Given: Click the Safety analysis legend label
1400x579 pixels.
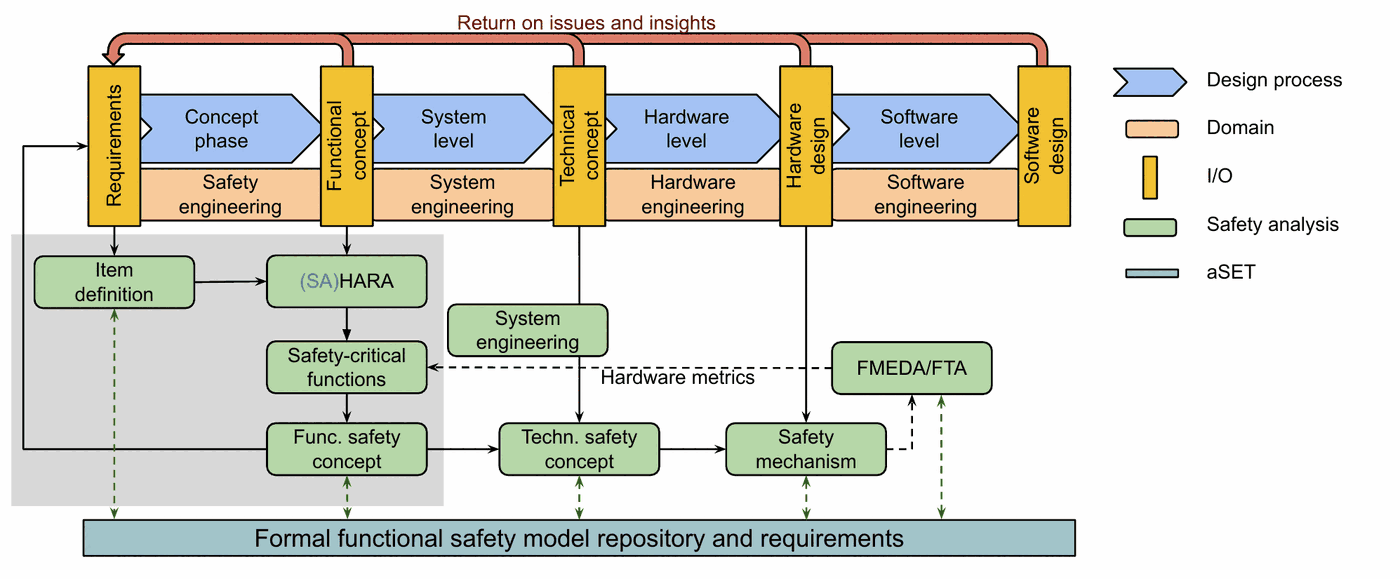Looking at the screenshot, I should click(1273, 225).
